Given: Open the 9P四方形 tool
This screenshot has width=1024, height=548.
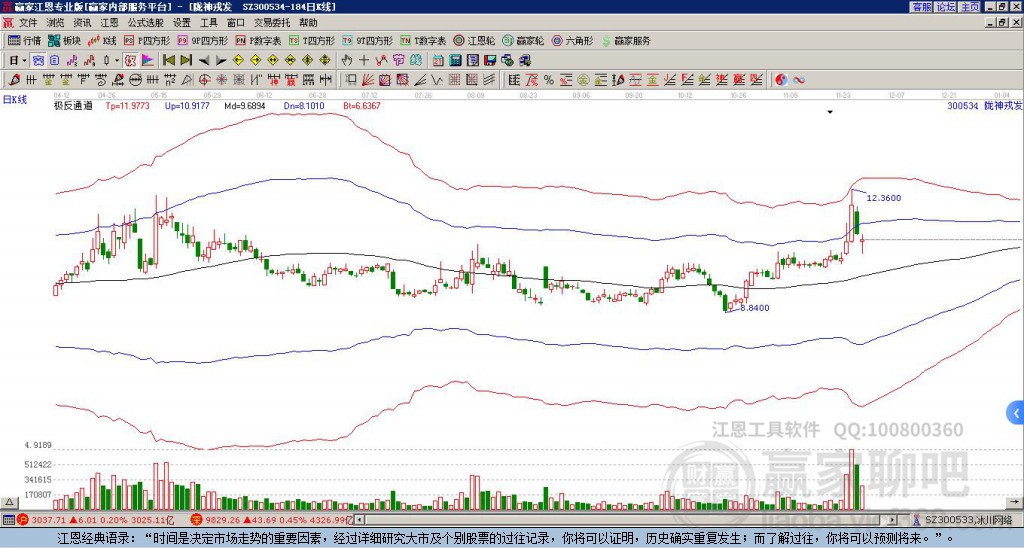Looking at the screenshot, I should point(203,40).
